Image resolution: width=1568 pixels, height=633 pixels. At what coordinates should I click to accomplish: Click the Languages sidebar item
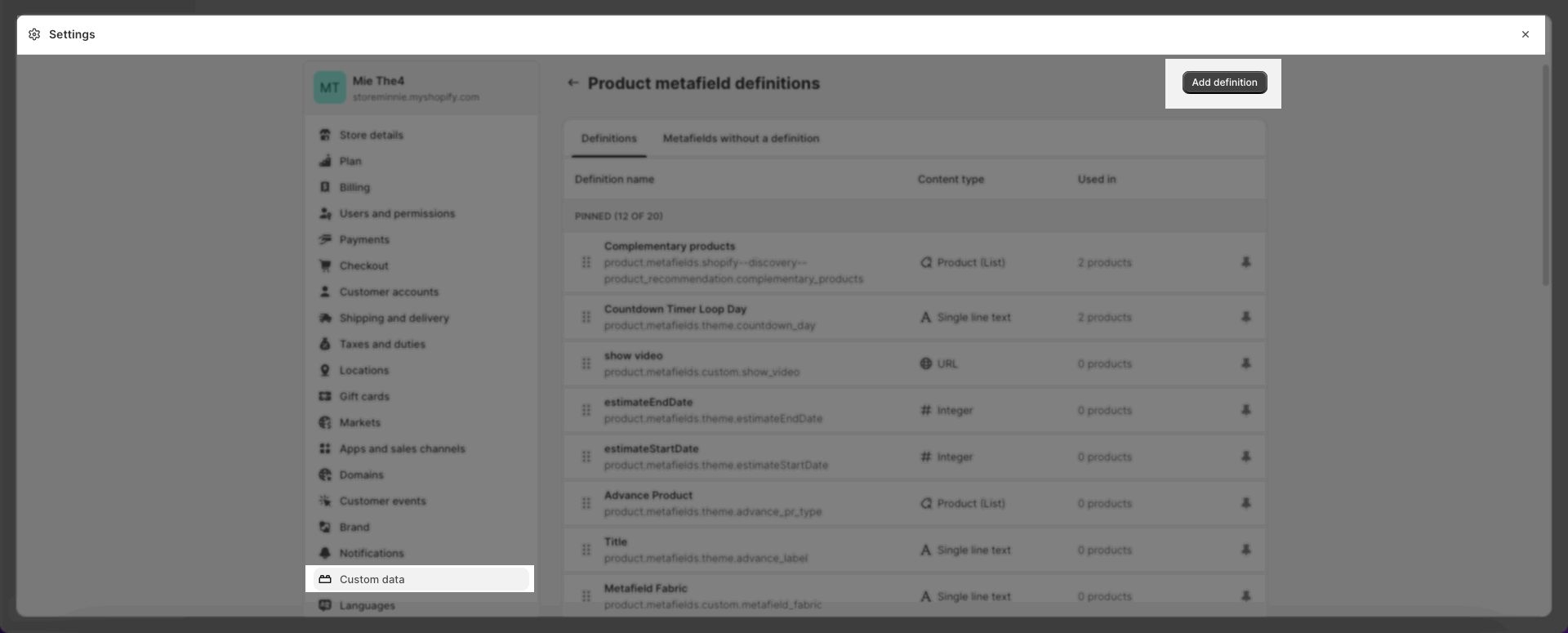coord(421,605)
